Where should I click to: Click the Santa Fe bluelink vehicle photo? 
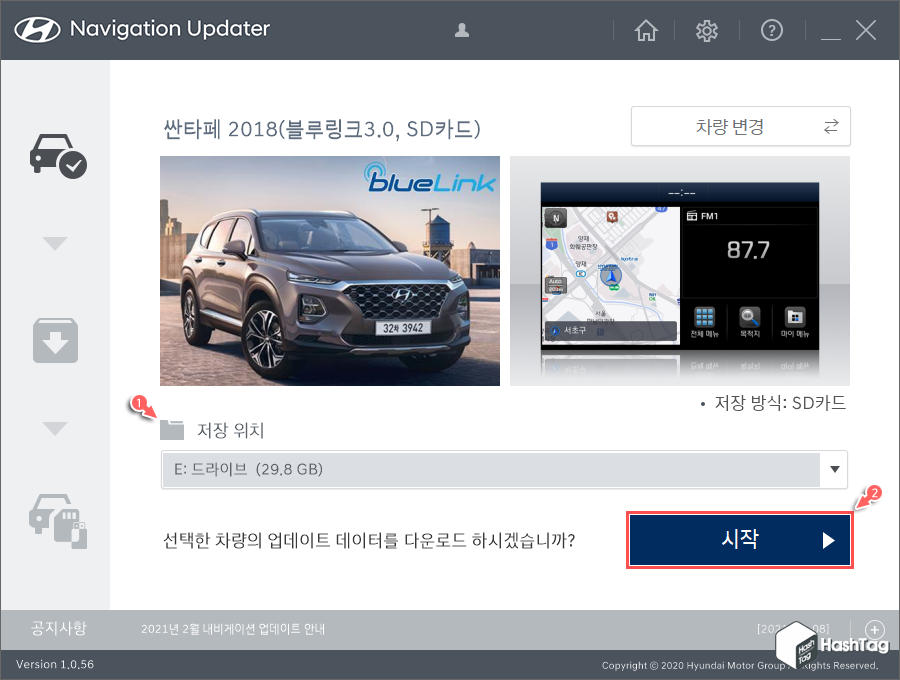pos(330,270)
